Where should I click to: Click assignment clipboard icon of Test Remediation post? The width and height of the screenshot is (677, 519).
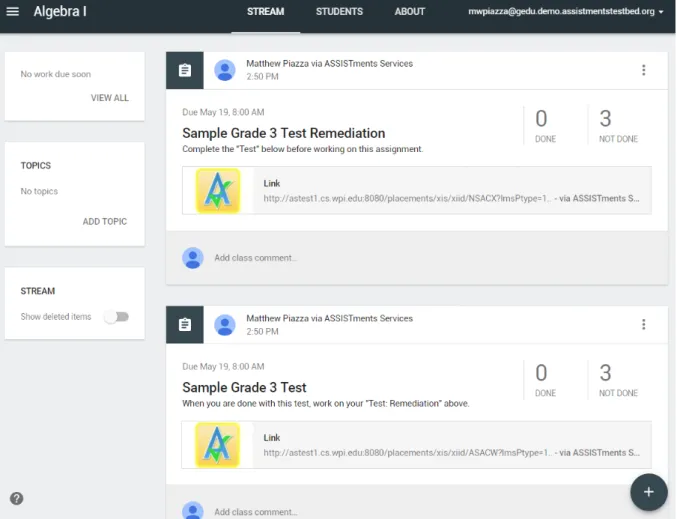click(185, 70)
